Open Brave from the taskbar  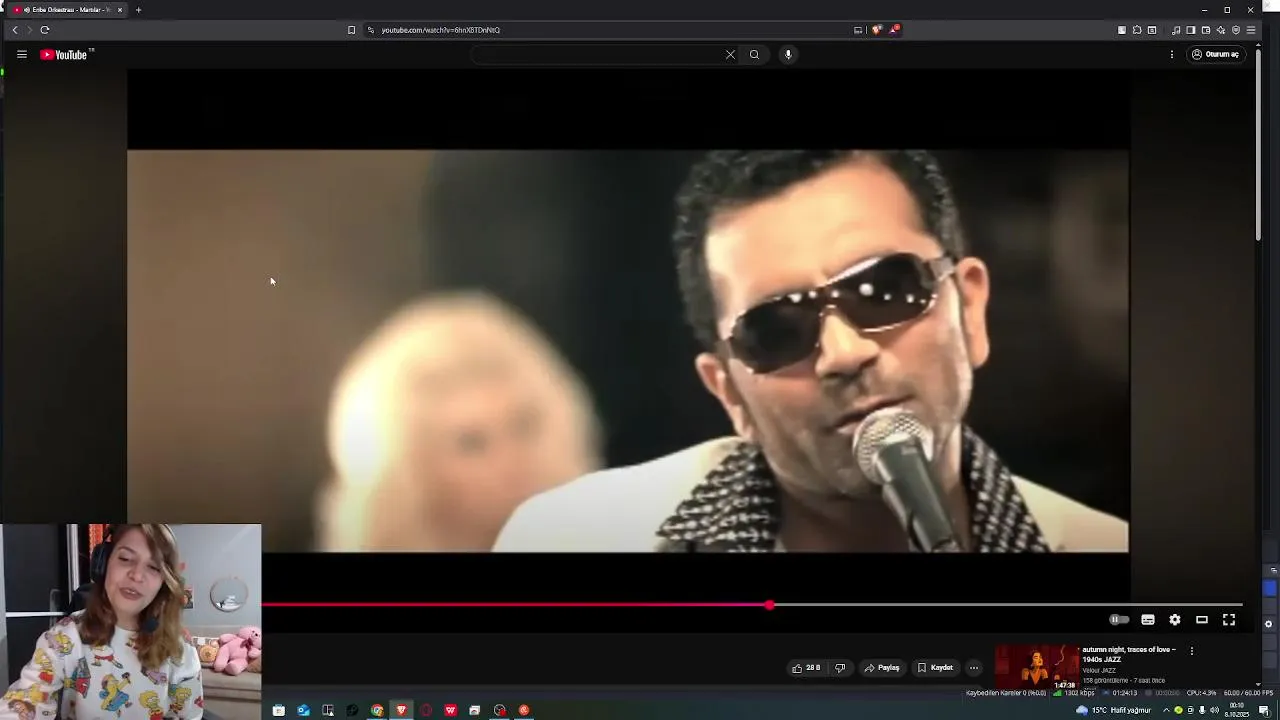pyautogui.click(x=401, y=710)
